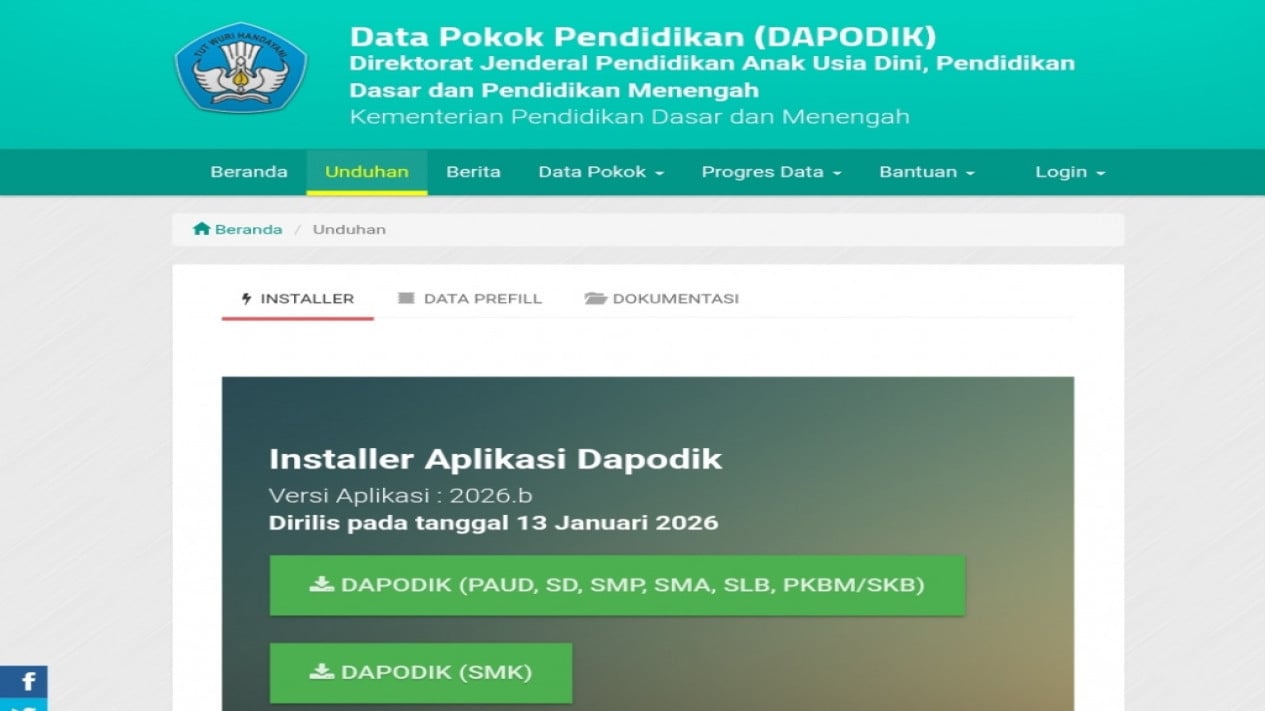The height and width of the screenshot is (711, 1265).
Task: Expand the Bantuan help dropdown
Action: pyautogui.click(x=926, y=172)
